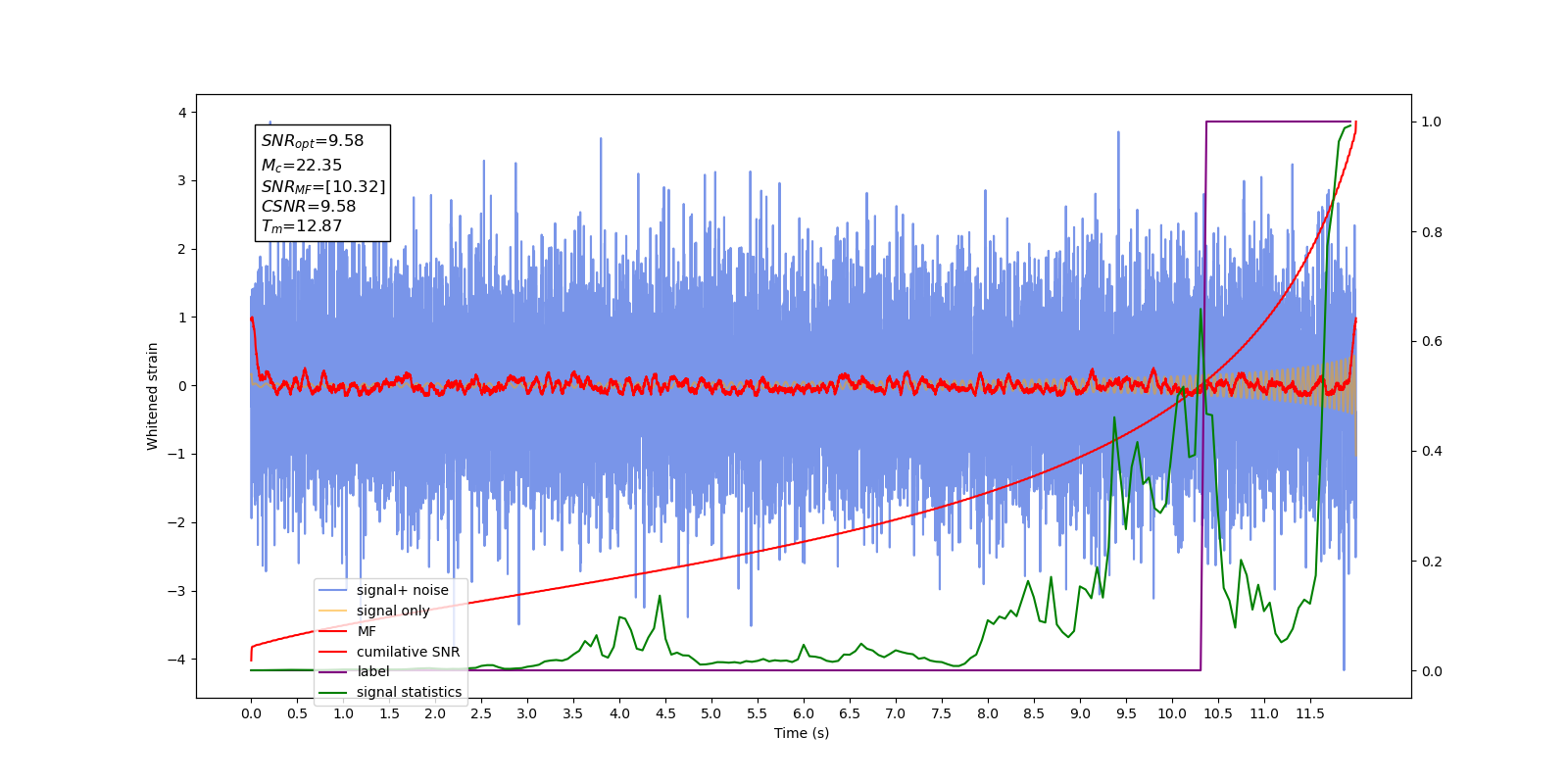Click the 10.5 tick on the time axis
Image resolution: width=1568 pixels, height=784 pixels.
[x=1218, y=713]
